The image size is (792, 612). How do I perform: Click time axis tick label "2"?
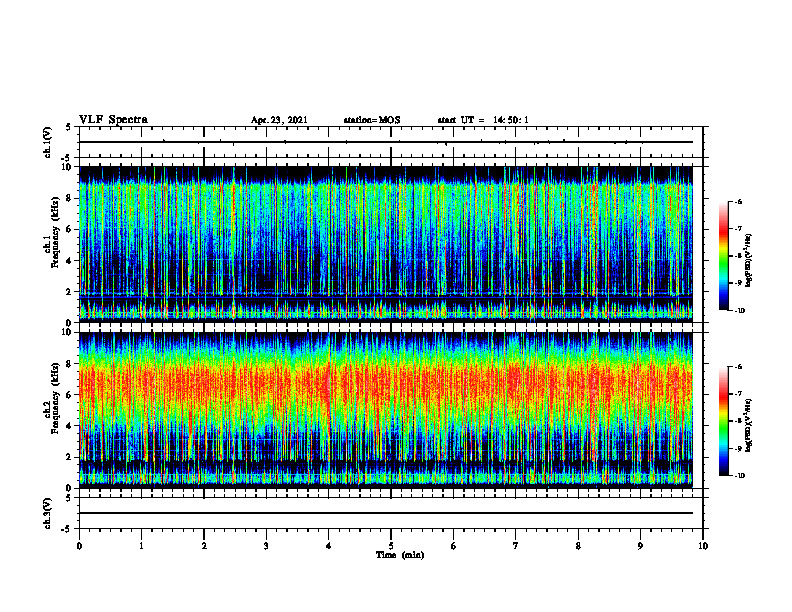pyautogui.click(x=204, y=546)
